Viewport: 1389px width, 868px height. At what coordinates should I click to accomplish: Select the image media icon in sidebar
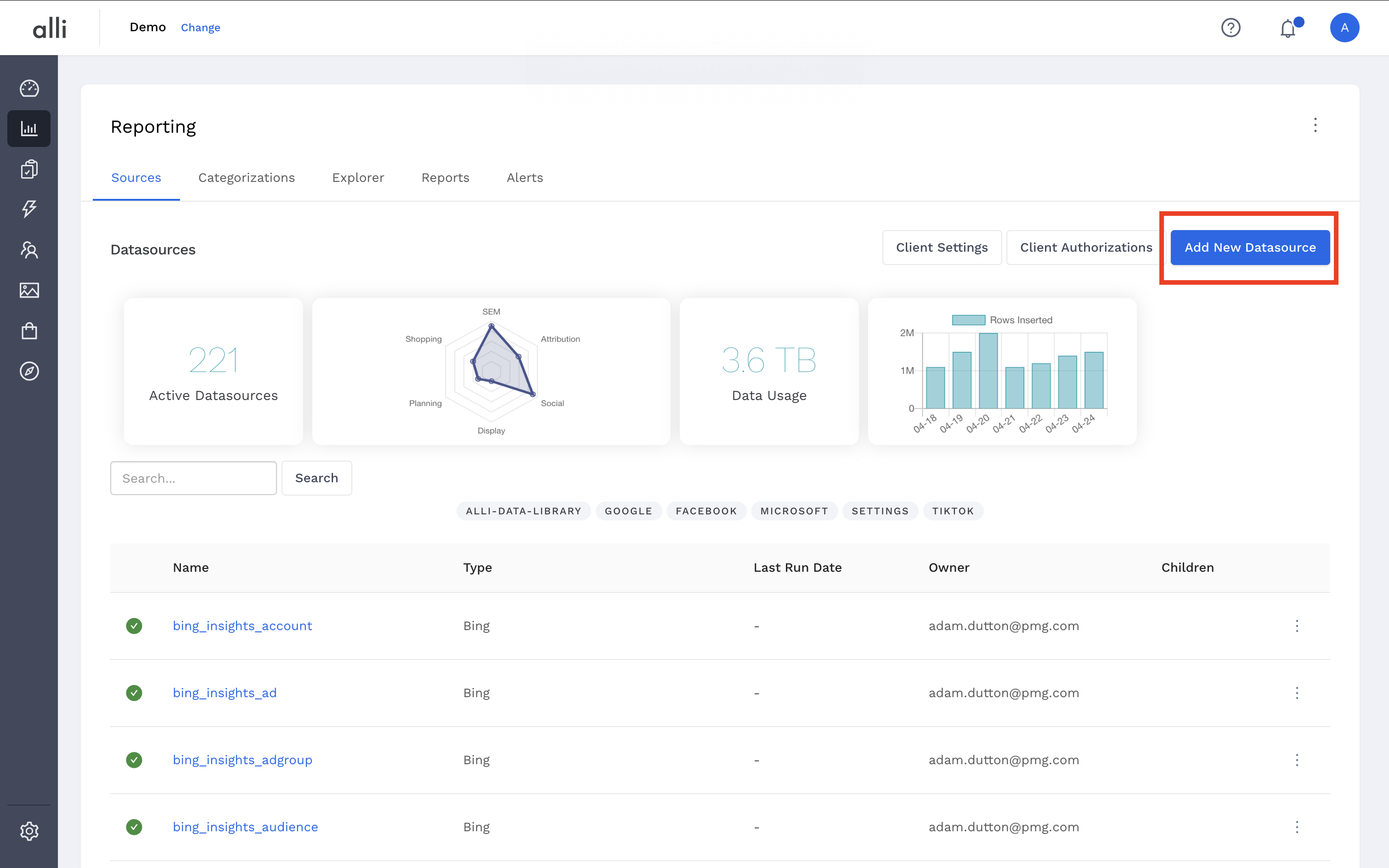pyautogui.click(x=28, y=290)
